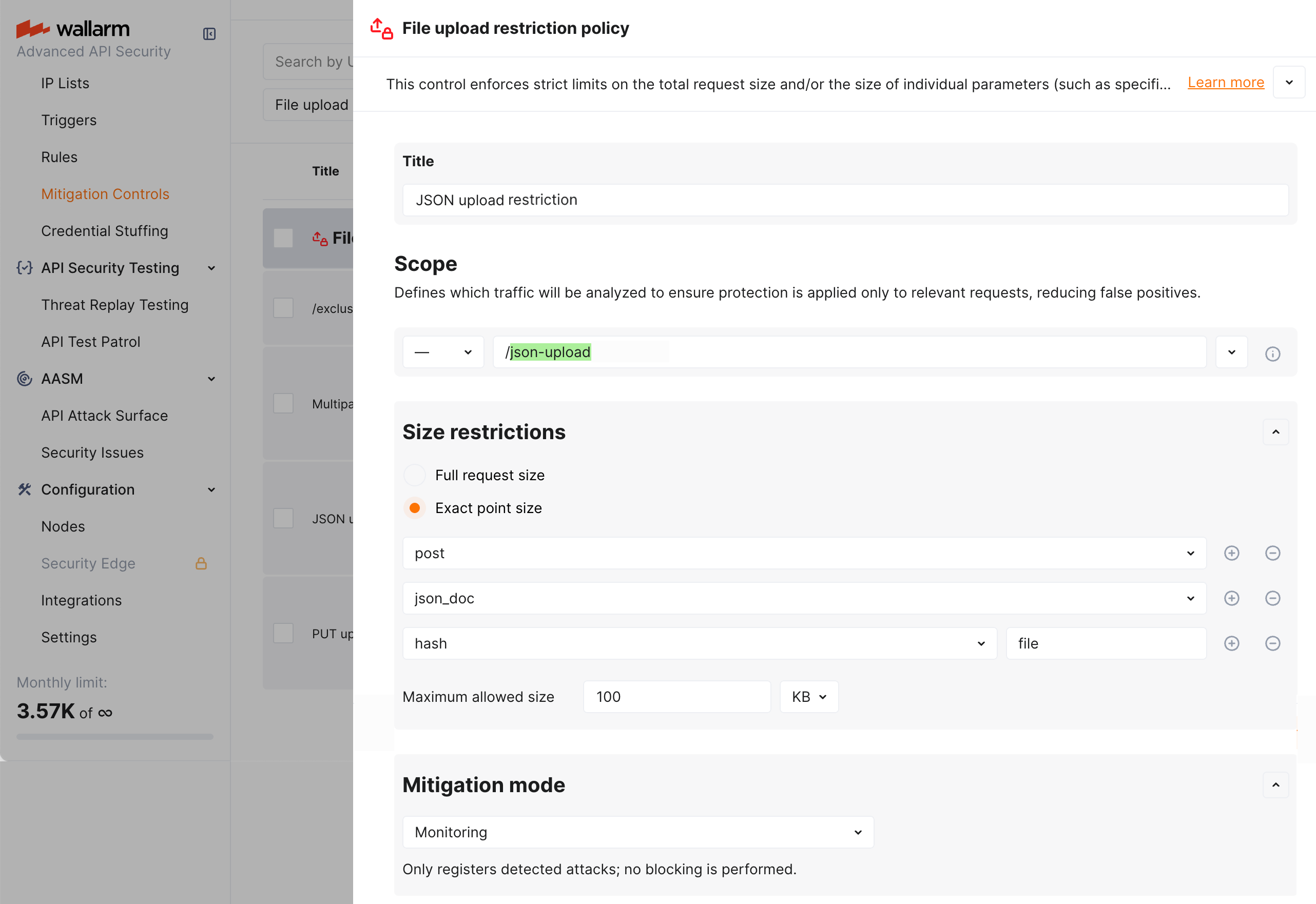This screenshot has width=1316, height=904.
Task: Click the API Security Testing braces icon
Action: [24, 267]
